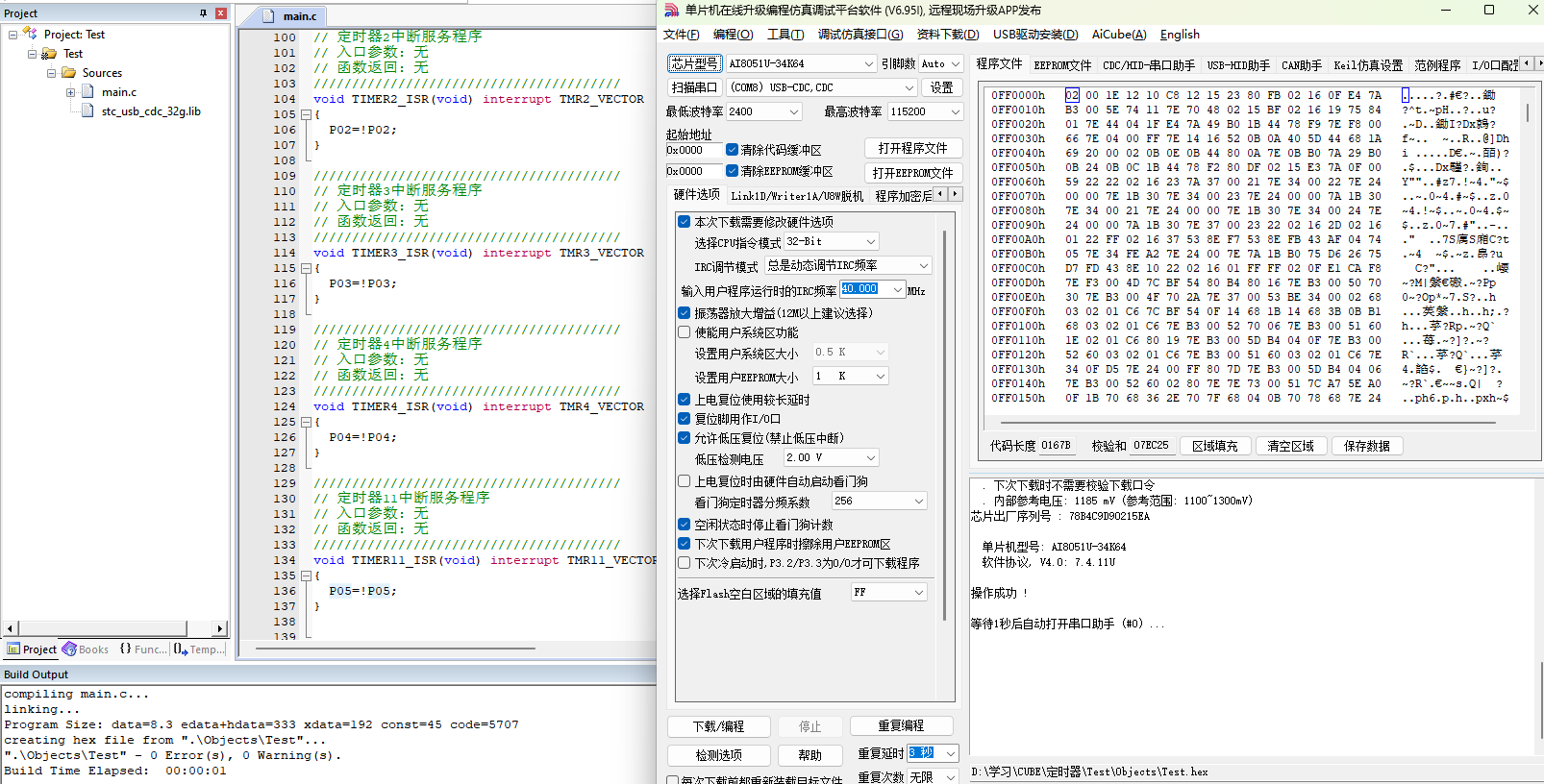Open the Templates tab in Keil
Screen dimensions: 1544x784
[199, 649]
